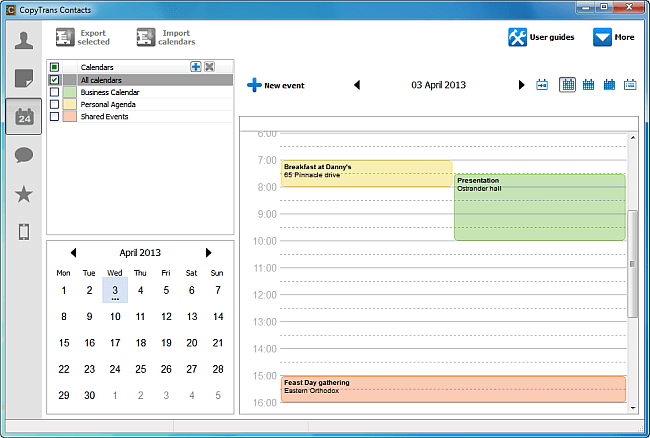
Task: Create a New event
Action: tap(276, 85)
